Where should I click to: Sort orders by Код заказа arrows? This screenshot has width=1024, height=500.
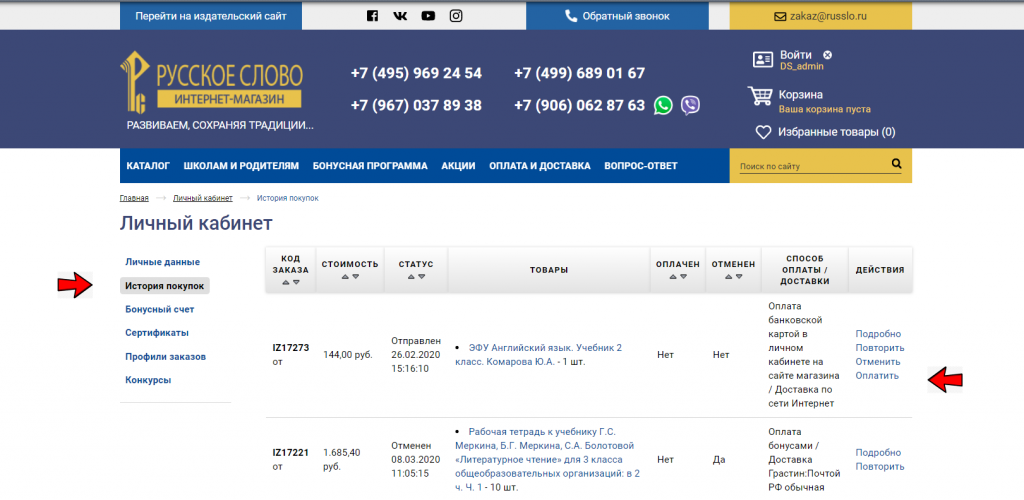point(290,283)
